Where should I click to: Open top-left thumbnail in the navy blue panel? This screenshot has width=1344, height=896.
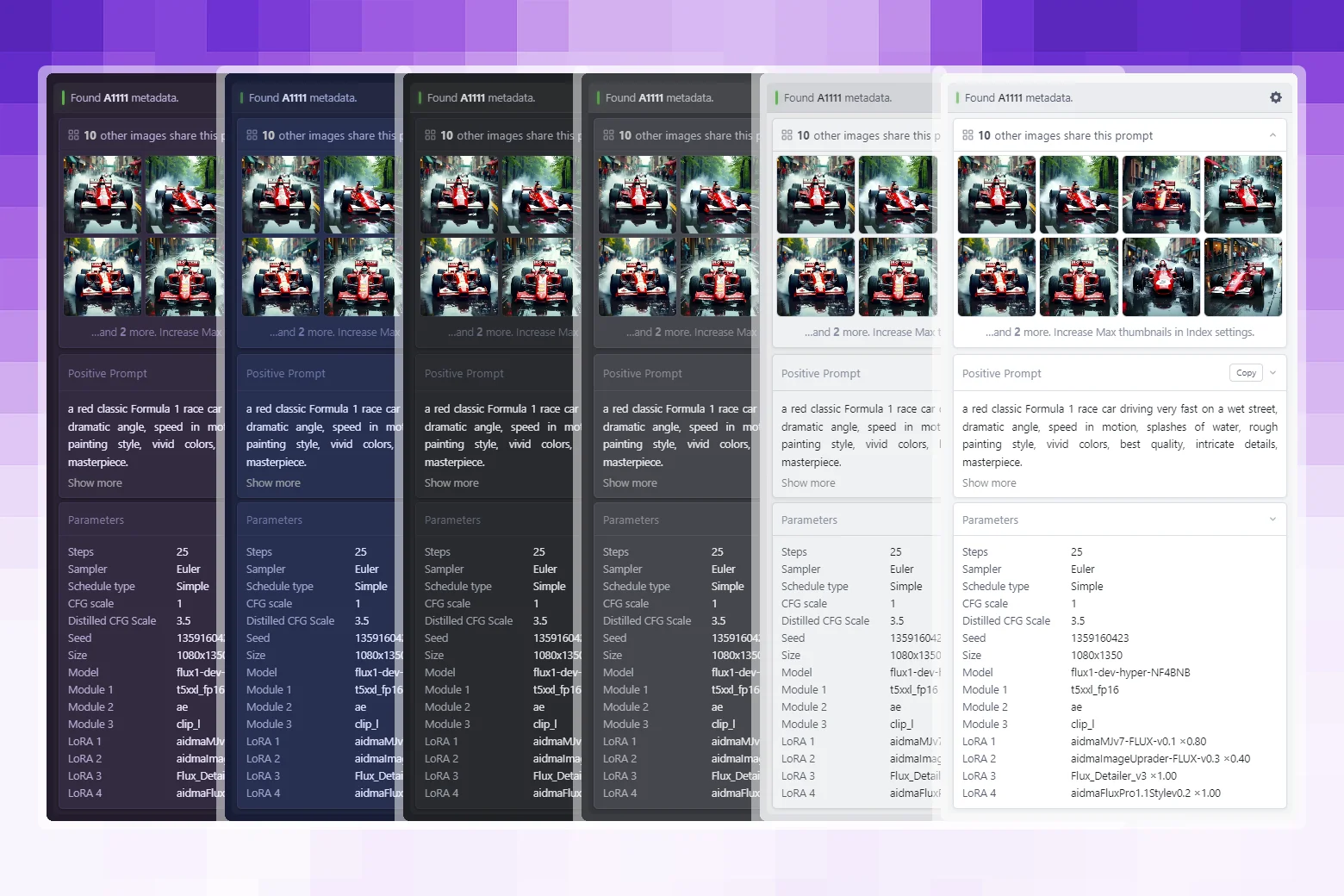[280, 195]
